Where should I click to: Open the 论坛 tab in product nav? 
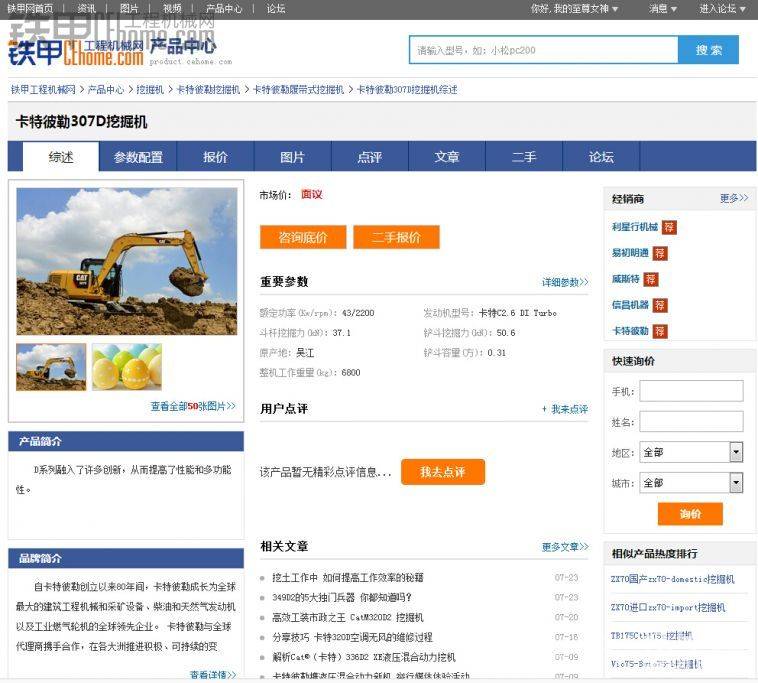[601, 157]
